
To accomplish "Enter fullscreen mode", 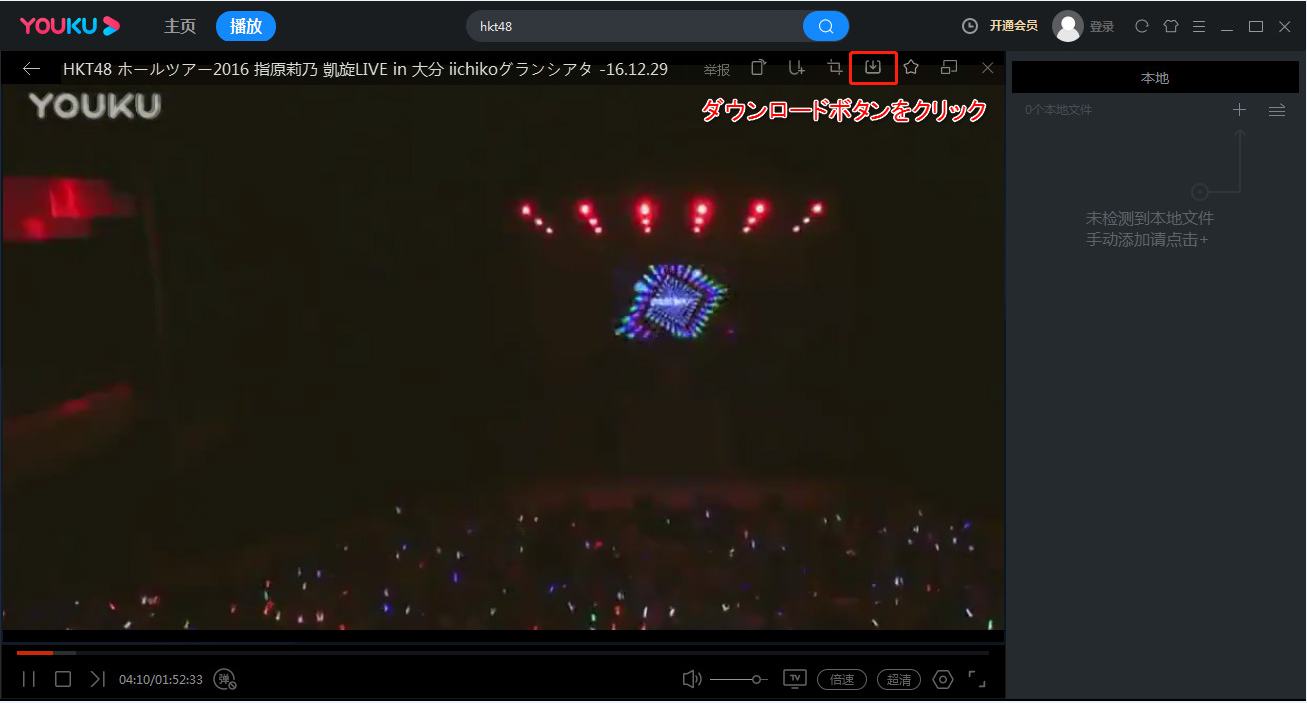I will click(977, 679).
